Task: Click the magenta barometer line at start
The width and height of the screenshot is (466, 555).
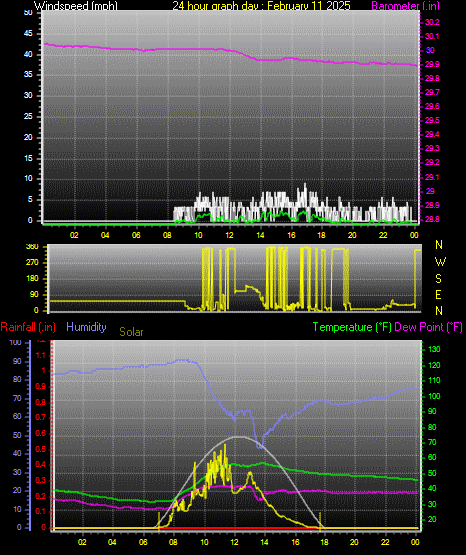Action: click(x=46, y=44)
